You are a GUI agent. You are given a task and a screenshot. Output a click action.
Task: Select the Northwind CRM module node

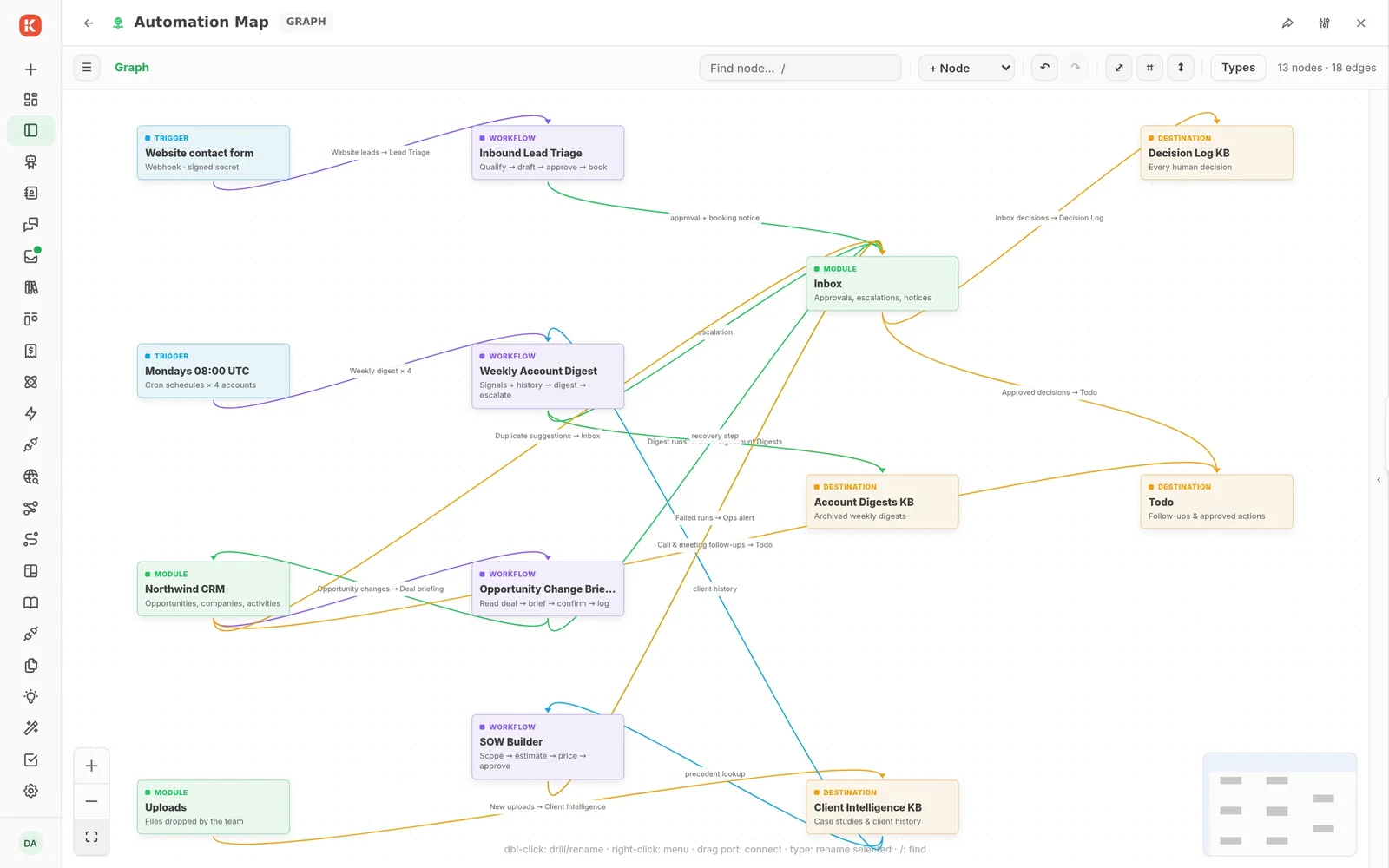coord(213,589)
